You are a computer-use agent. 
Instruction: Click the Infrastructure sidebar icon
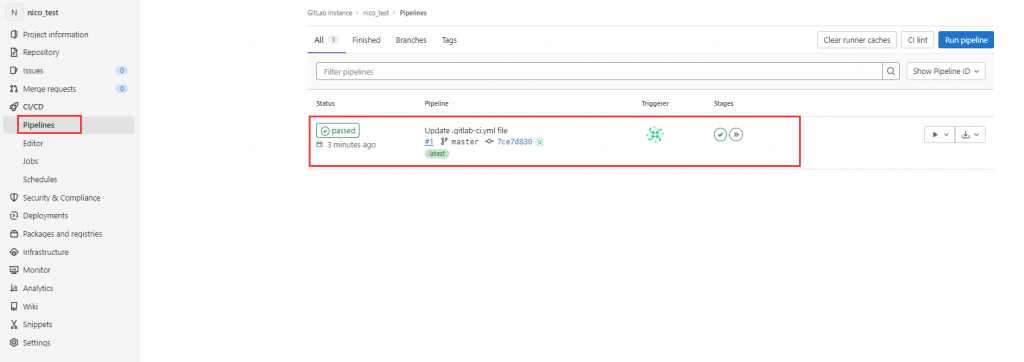(x=14, y=252)
